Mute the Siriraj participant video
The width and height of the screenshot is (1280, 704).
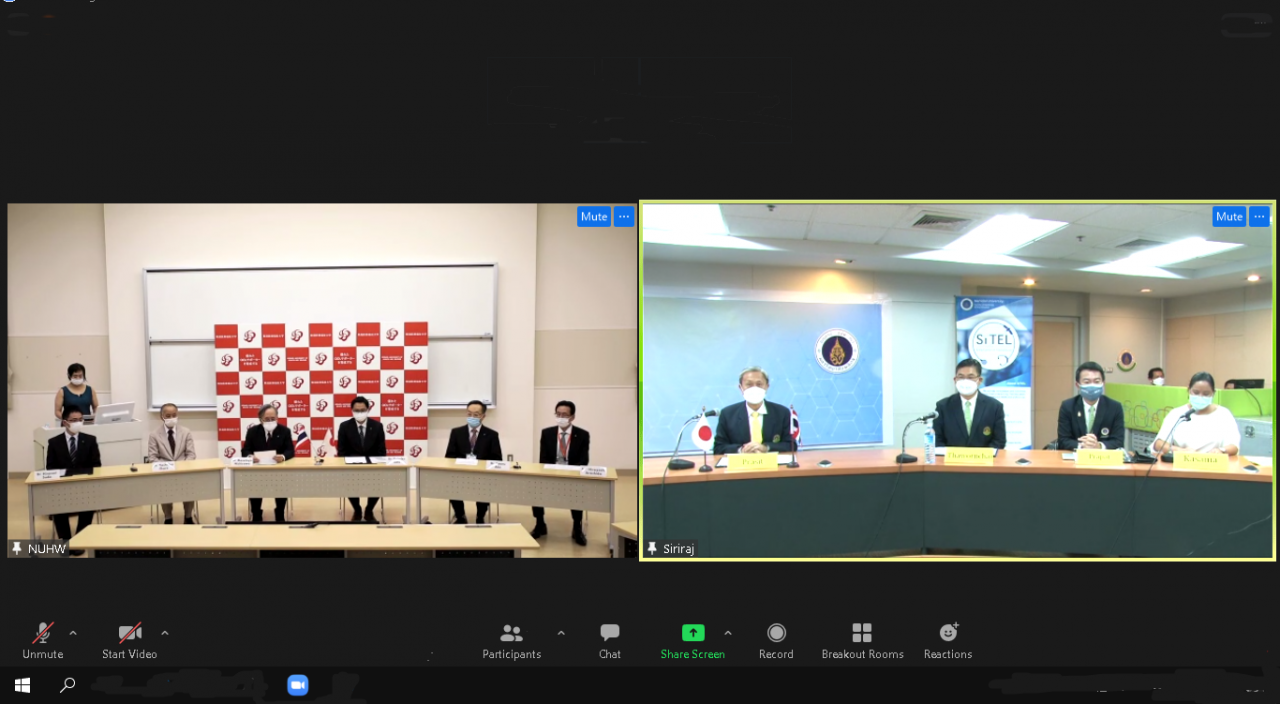coord(1229,217)
